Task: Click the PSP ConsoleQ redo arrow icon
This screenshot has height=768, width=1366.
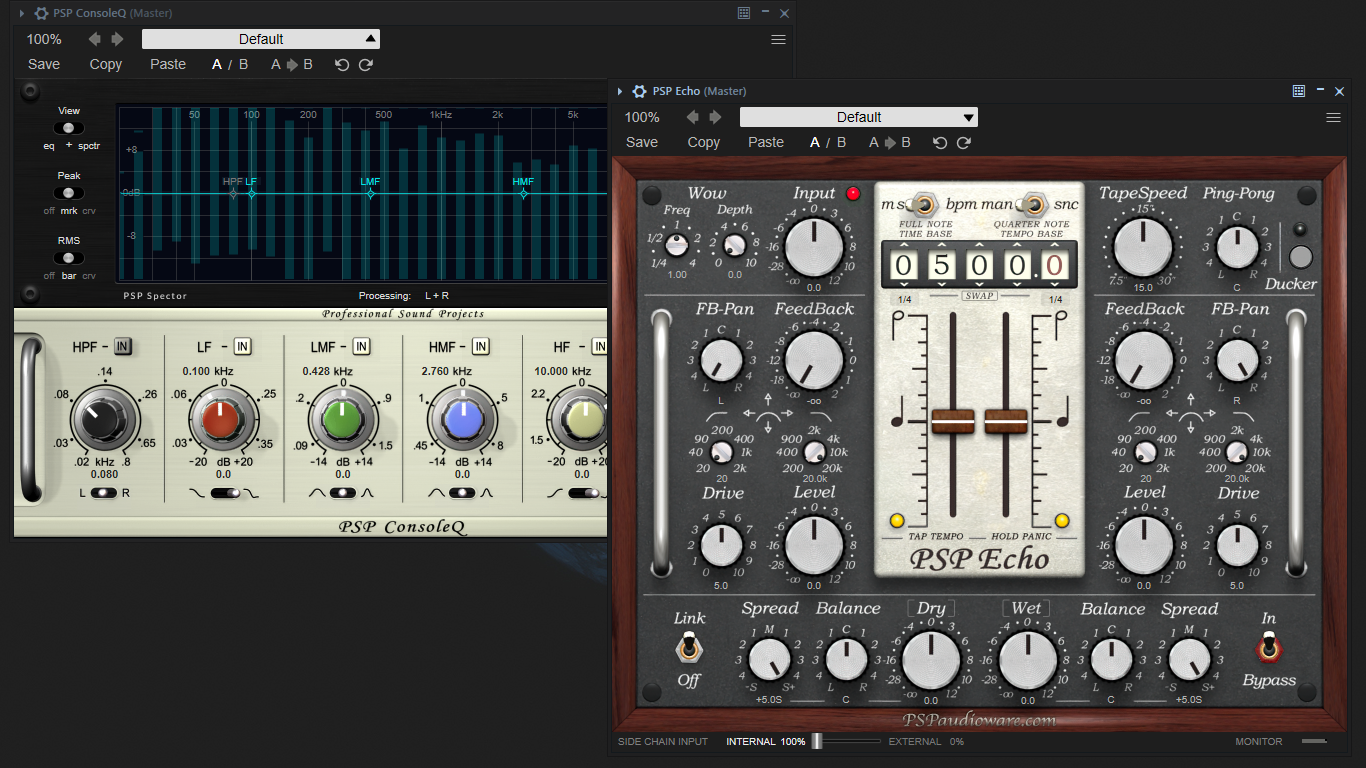Action: click(x=366, y=65)
